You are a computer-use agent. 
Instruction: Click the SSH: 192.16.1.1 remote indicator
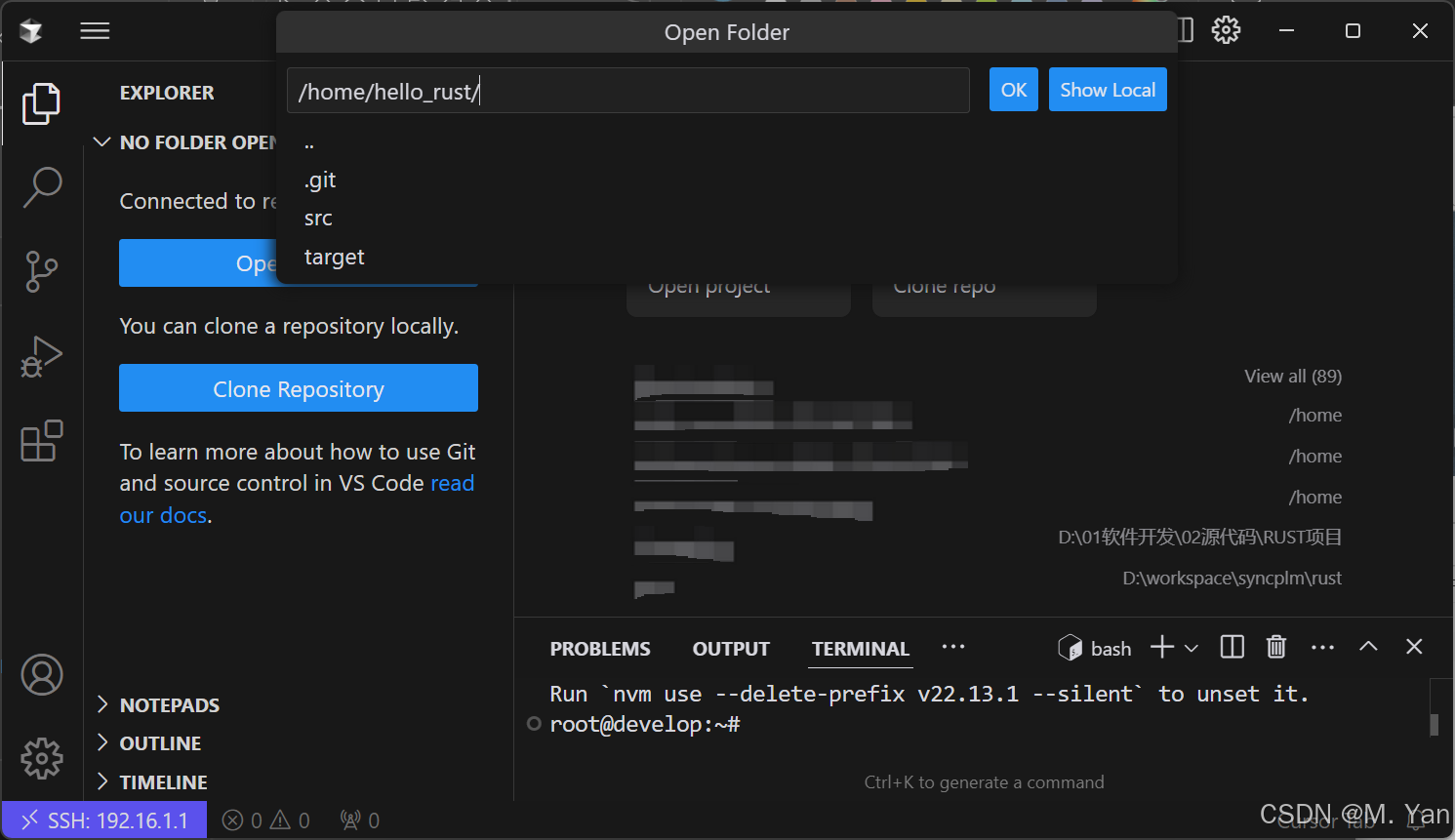[103, 820]
